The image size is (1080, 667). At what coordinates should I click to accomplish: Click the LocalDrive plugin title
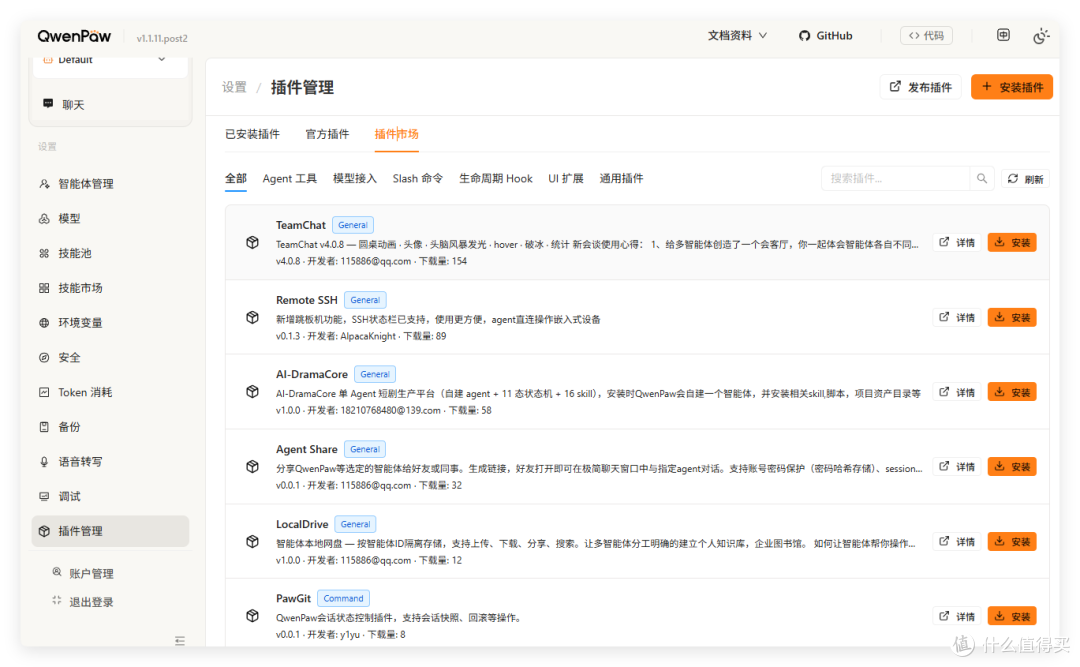[x=302, y=524]
